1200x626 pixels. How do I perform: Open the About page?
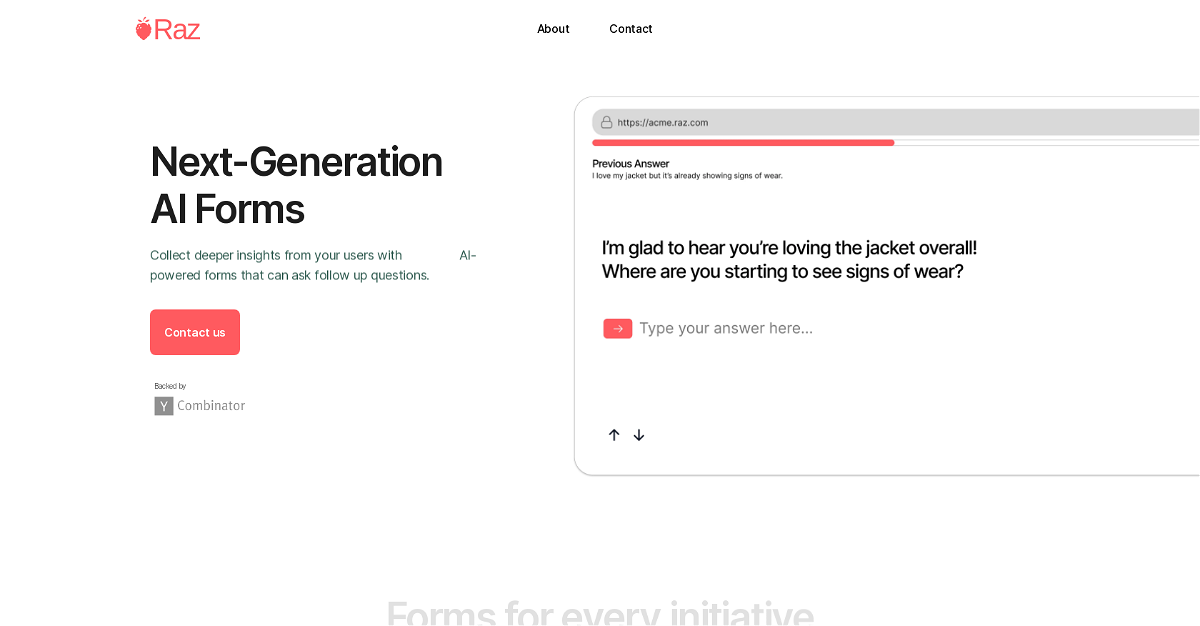tap(553, 29)
